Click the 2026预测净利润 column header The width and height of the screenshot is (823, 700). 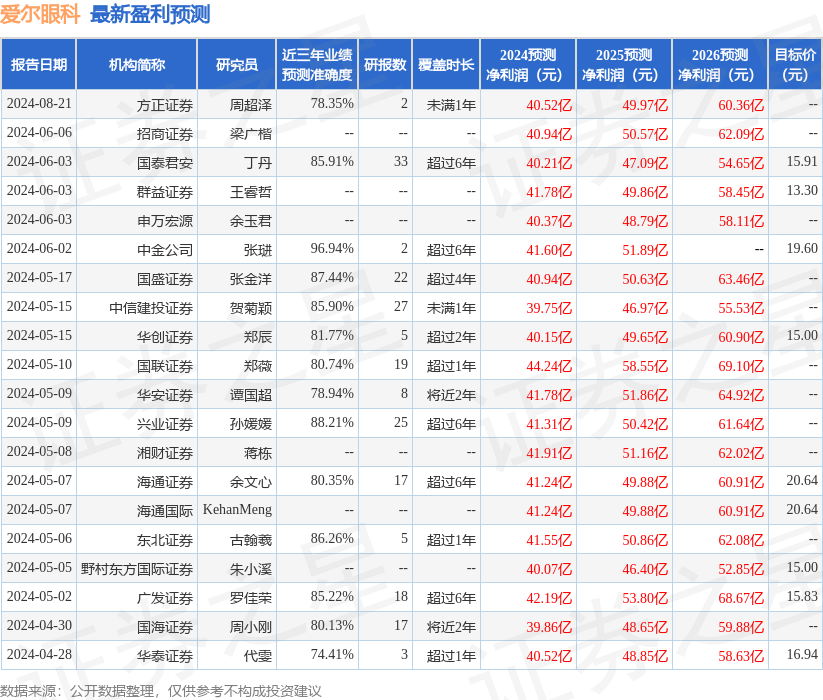click(x=720, y=65)
